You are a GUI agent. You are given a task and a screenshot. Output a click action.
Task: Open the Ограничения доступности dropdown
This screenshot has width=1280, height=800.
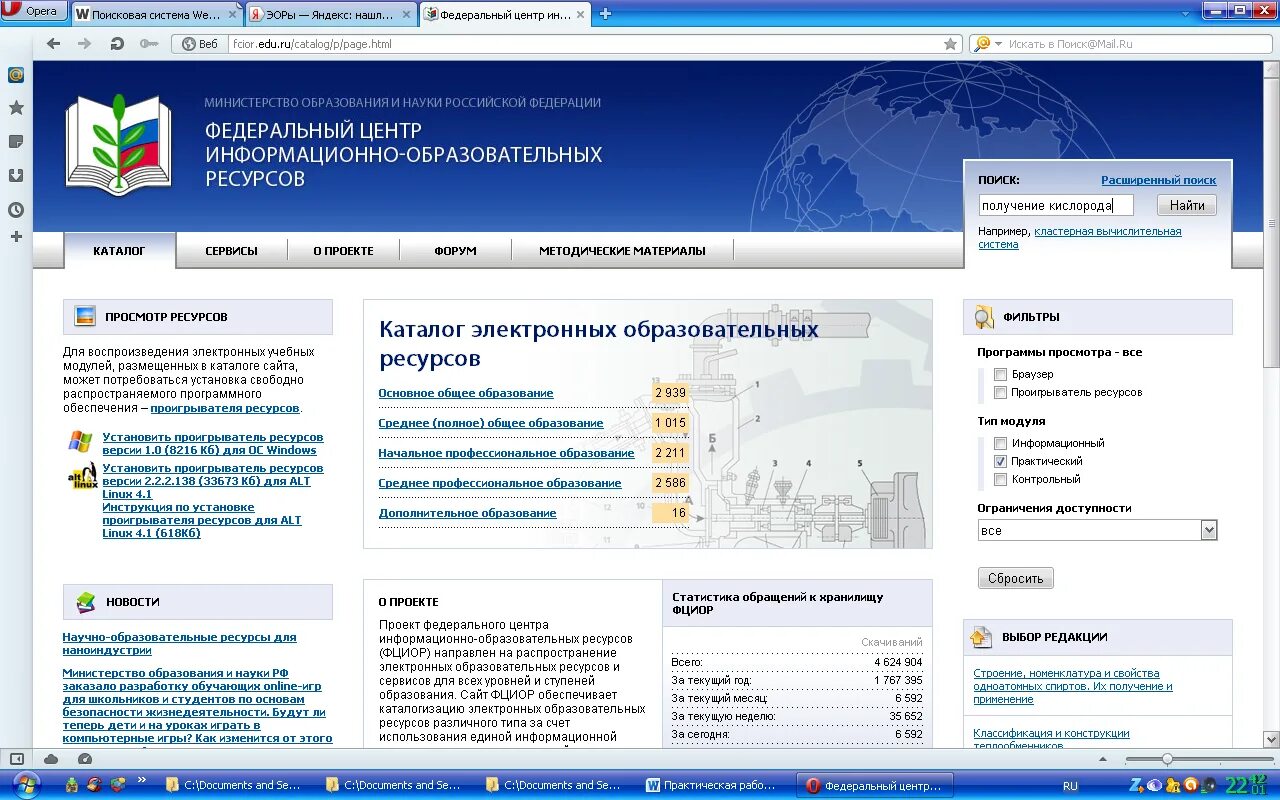1097,530
